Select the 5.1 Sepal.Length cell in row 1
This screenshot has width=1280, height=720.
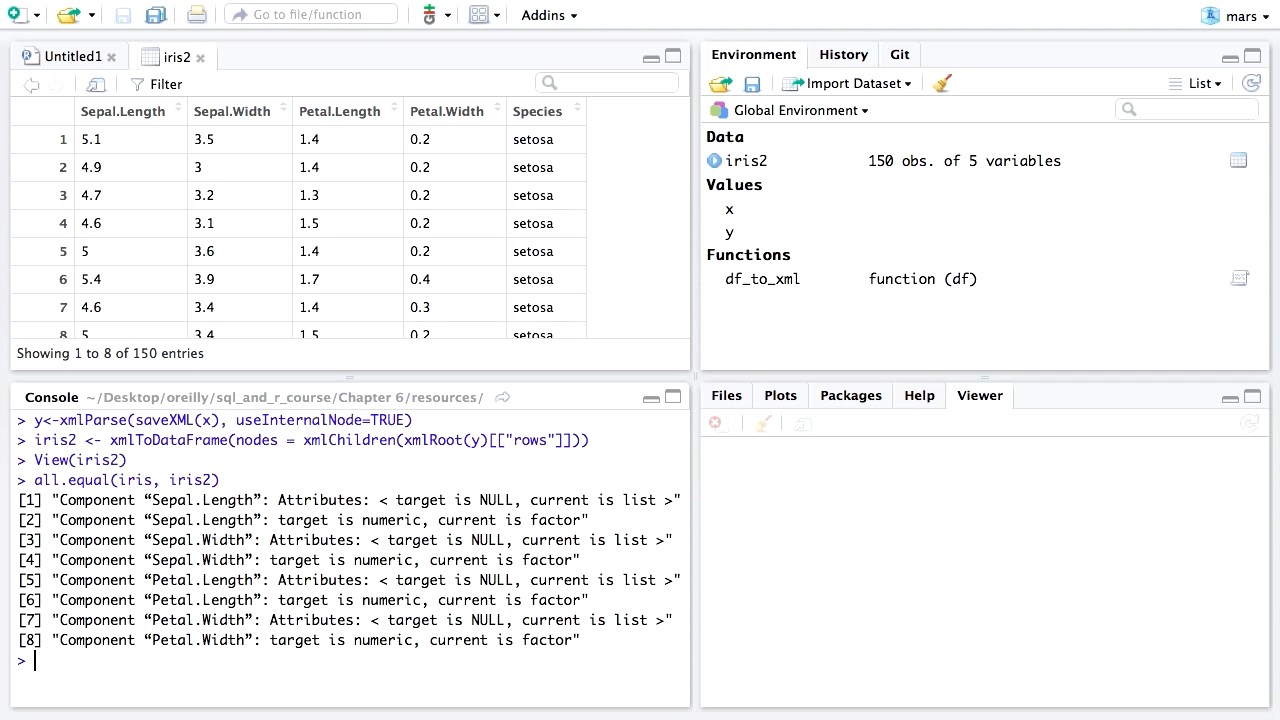[131, 139]
